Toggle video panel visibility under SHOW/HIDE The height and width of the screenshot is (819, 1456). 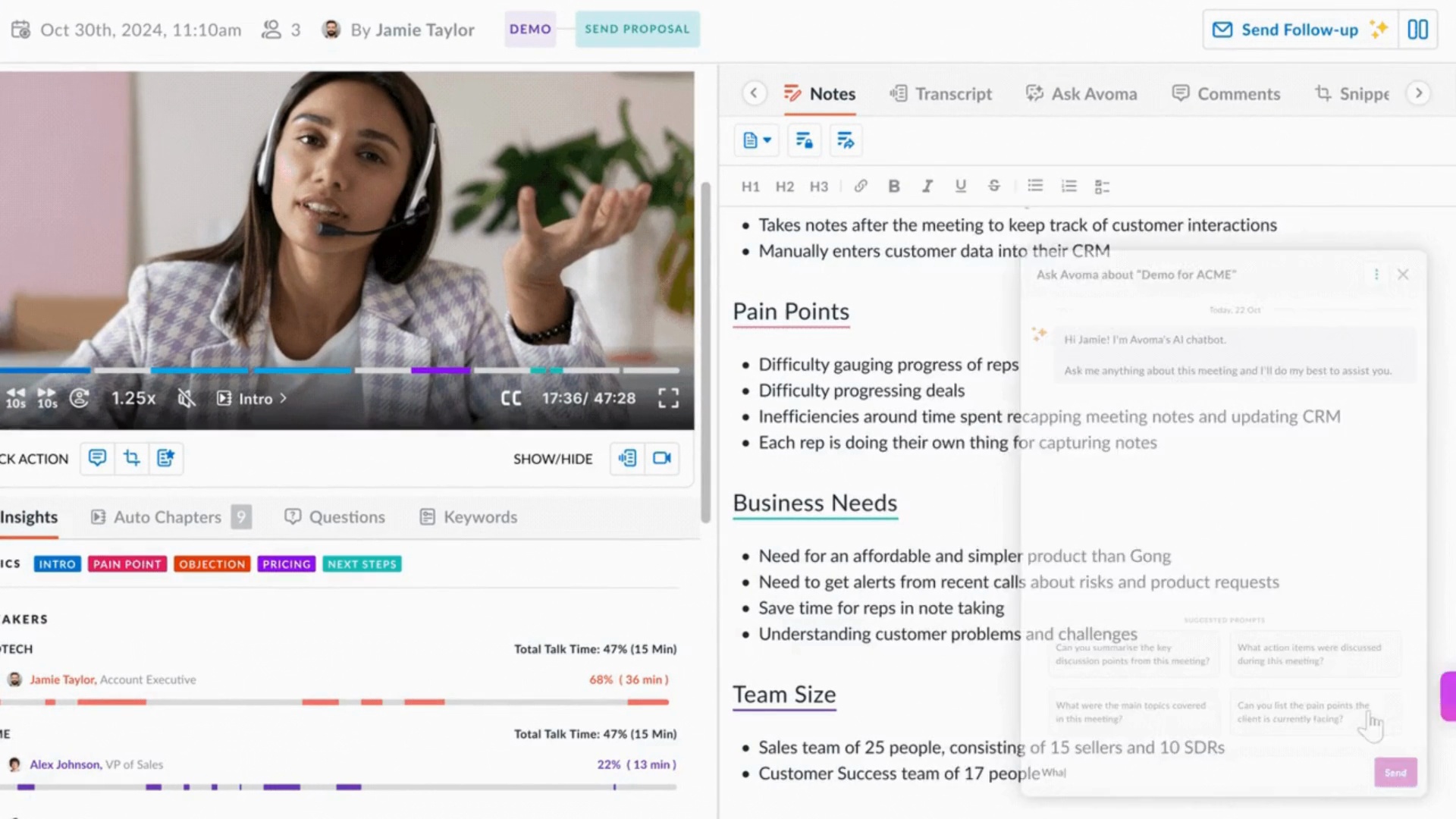tap(662, 458)
